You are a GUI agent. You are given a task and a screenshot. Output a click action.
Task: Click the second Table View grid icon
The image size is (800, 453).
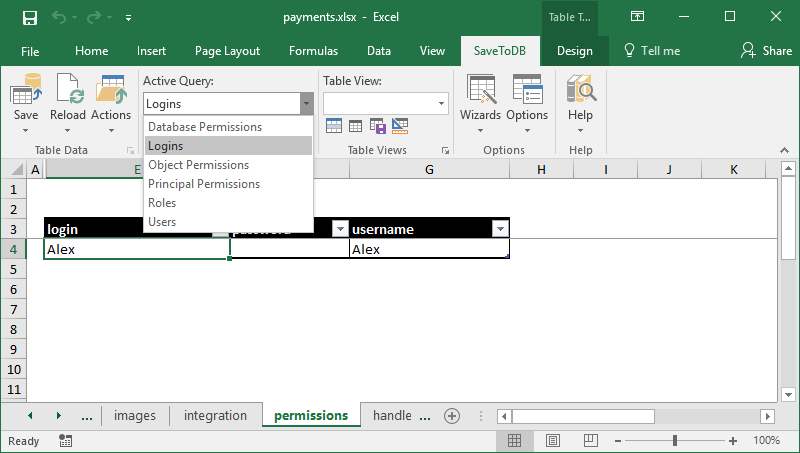pos(356,125)
